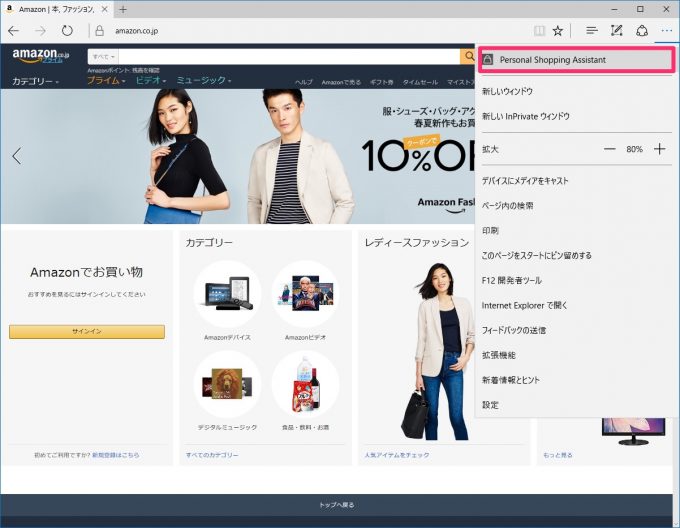Click the レディースファッション model image
The height and width of the screenshot is (528, 680).
click(438, 351)
